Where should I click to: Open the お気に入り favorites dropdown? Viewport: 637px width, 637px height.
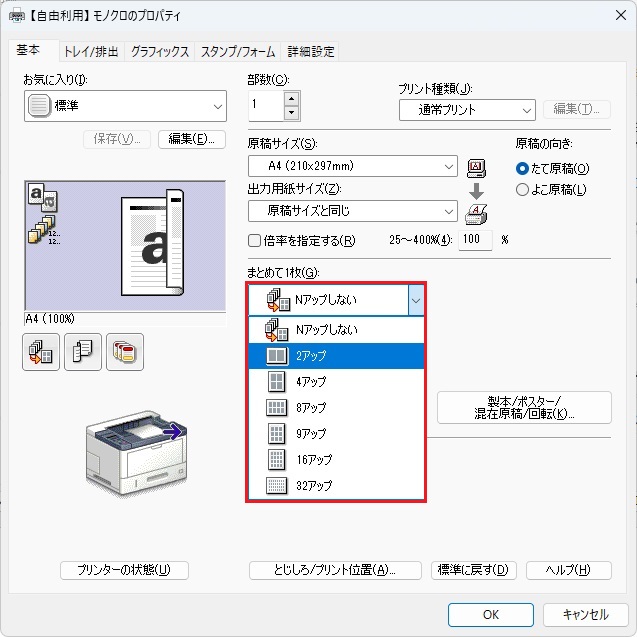coord(126,106)
